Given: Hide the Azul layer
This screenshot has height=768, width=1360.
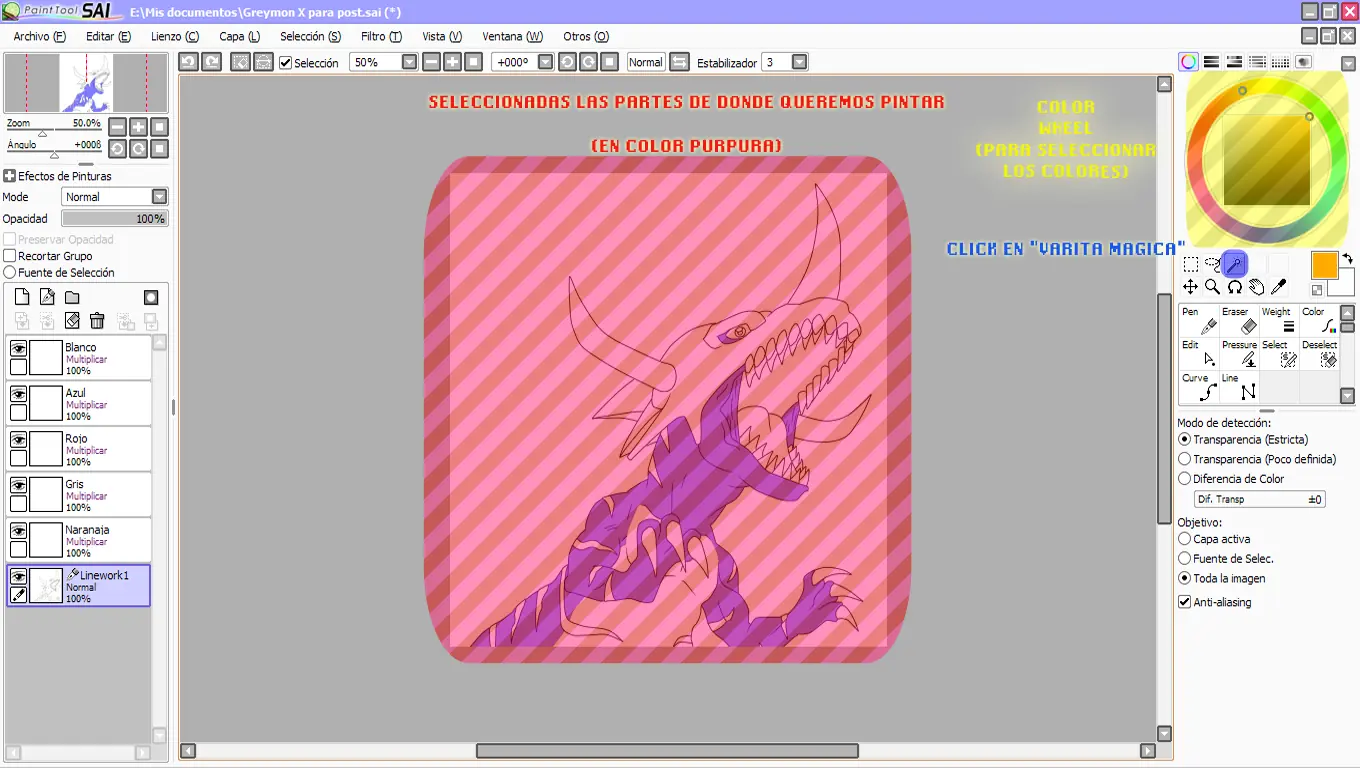Looking at the screenshot, I should tap(18, 394).
